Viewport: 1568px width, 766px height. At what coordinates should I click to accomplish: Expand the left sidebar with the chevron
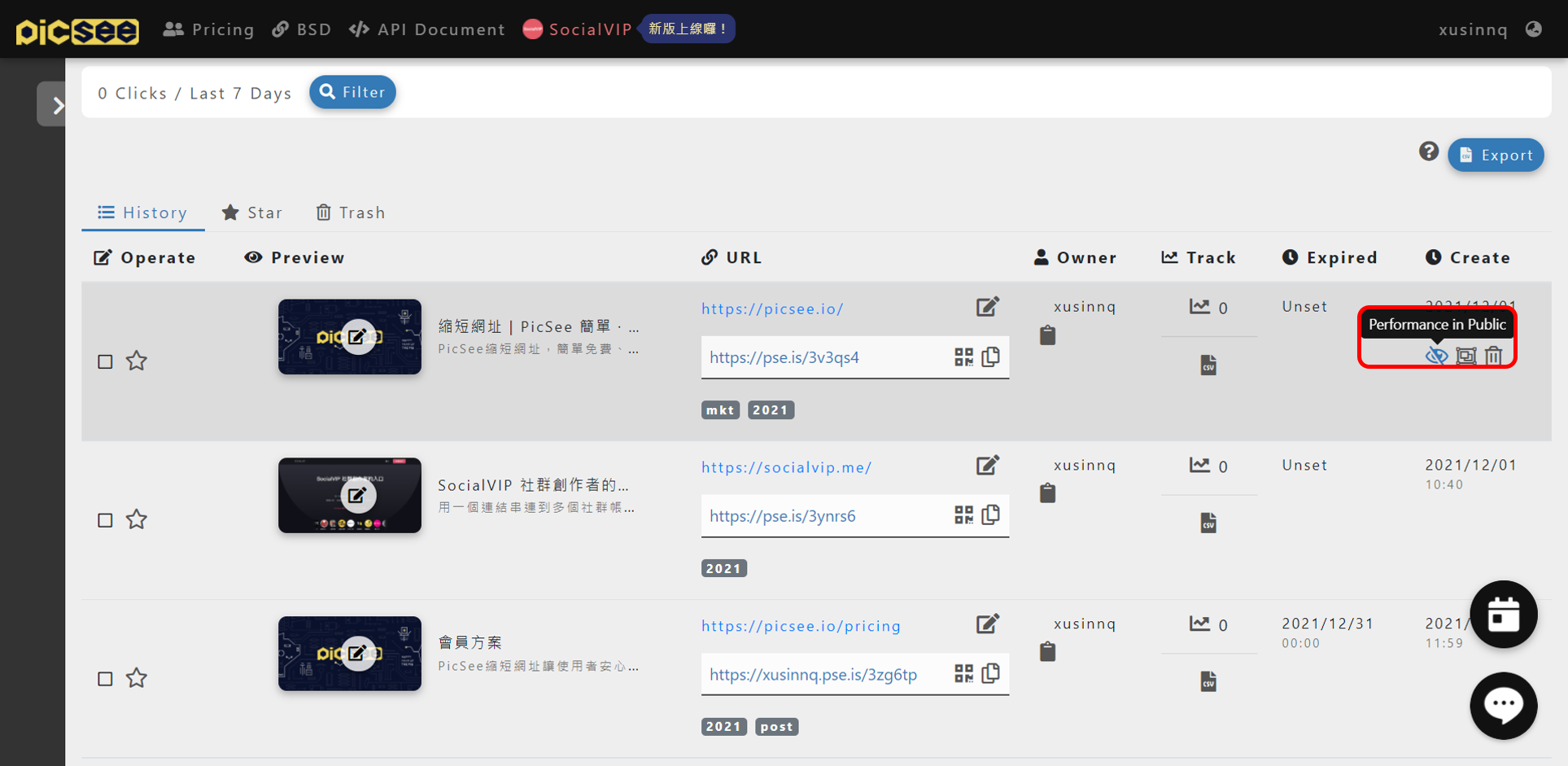(51, 104)
